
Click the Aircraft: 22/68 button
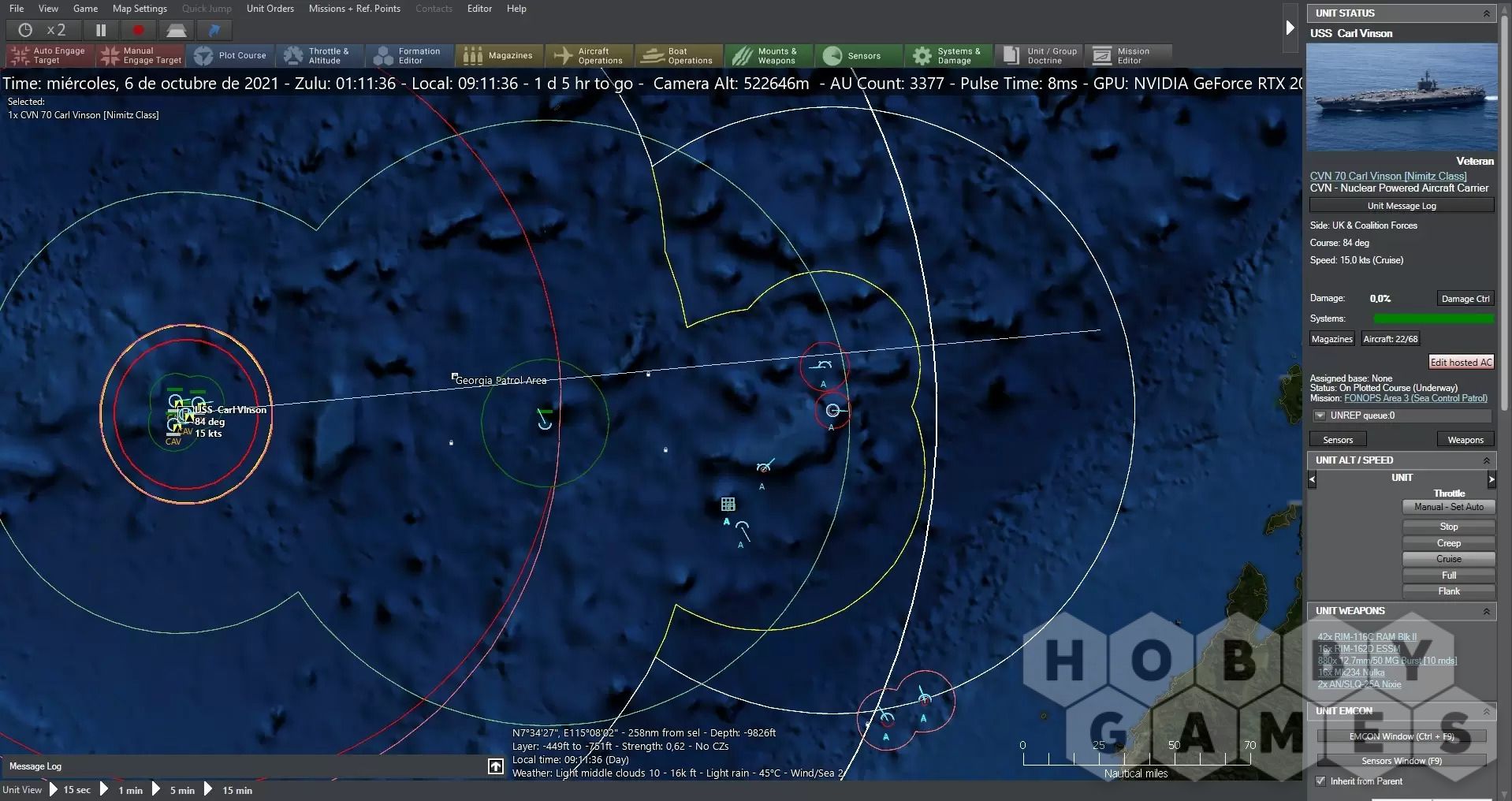[x=1390, y=339]
